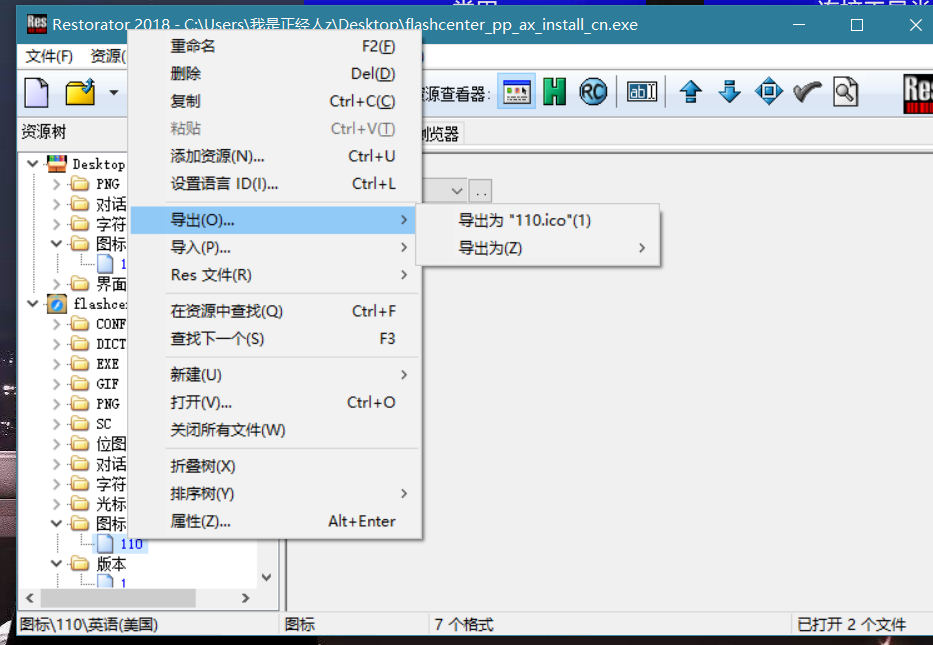Click the blue four-arrow move icon
This screenshot has width=933, height=645.
tap(769, 92)
